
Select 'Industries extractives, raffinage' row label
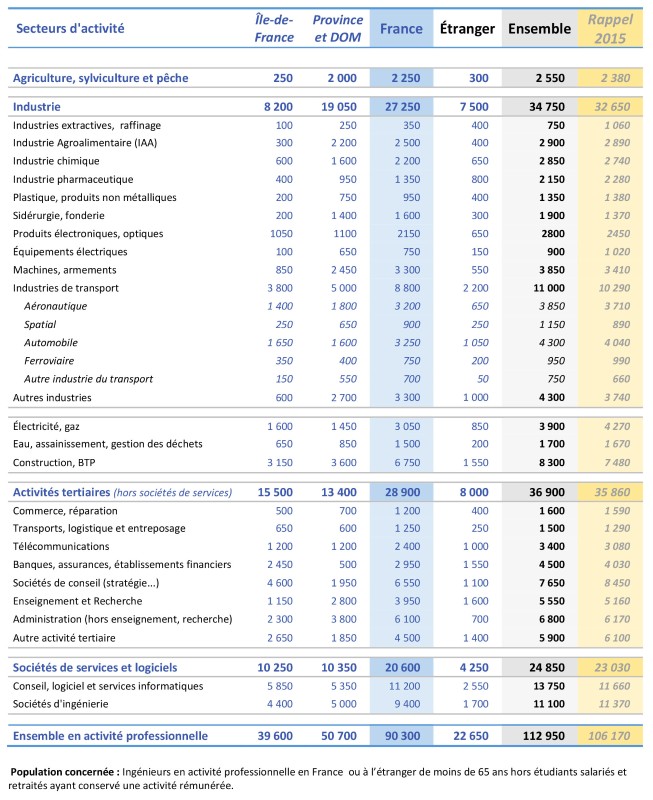[x=87, y=126]
